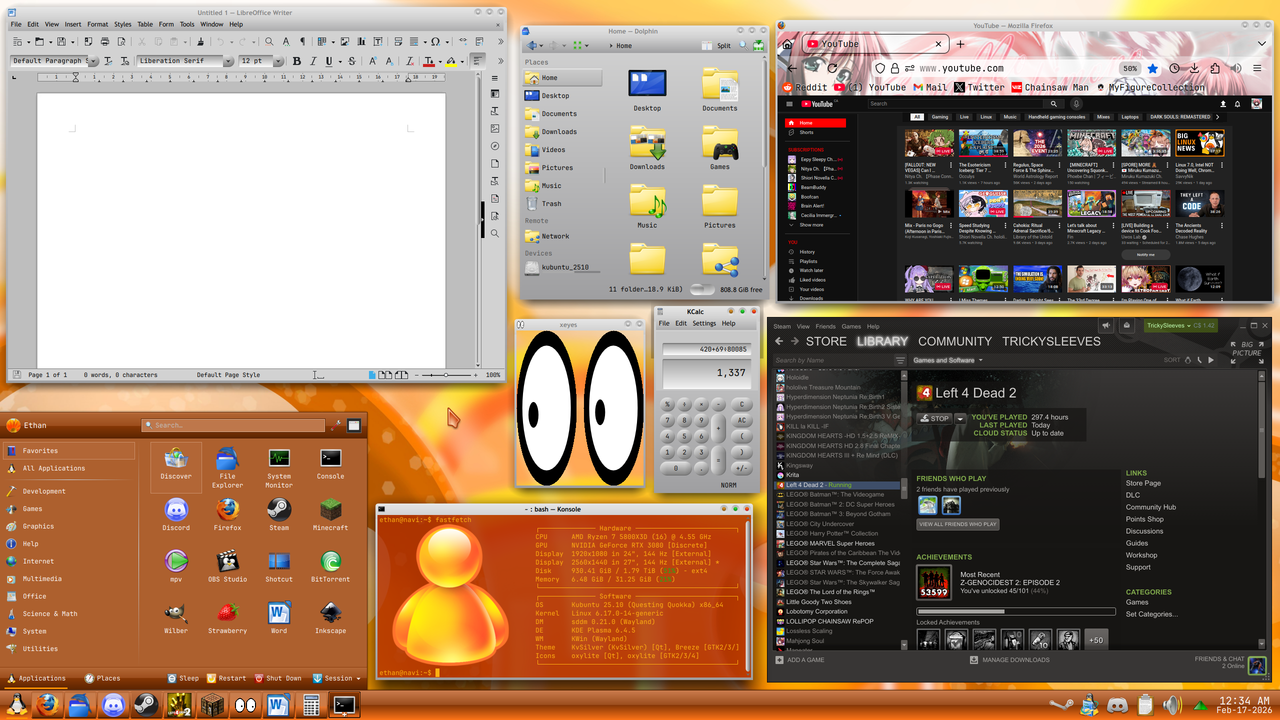Open the font color dropdown arrow in Writer
Image resolution: width=1280 pixels, height=720 pixels.
[440, 61]
